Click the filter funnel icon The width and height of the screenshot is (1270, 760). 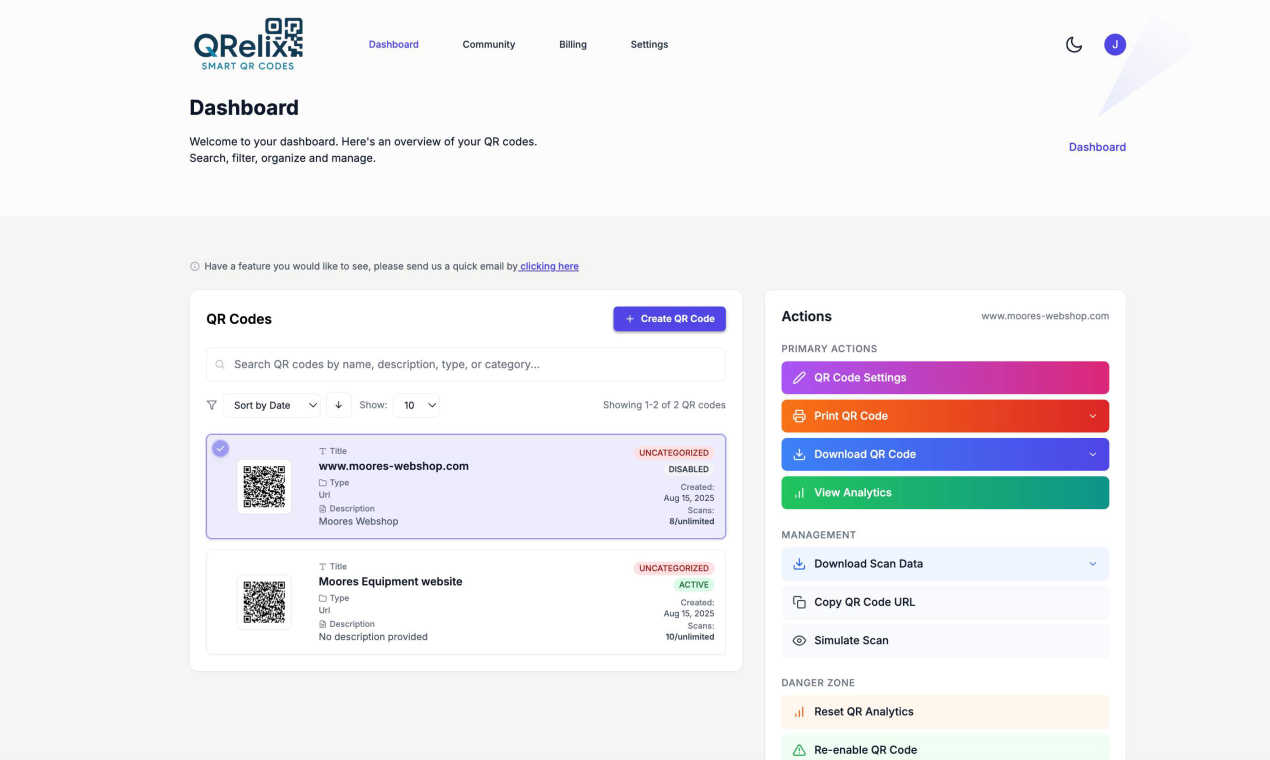coord(211,405)
